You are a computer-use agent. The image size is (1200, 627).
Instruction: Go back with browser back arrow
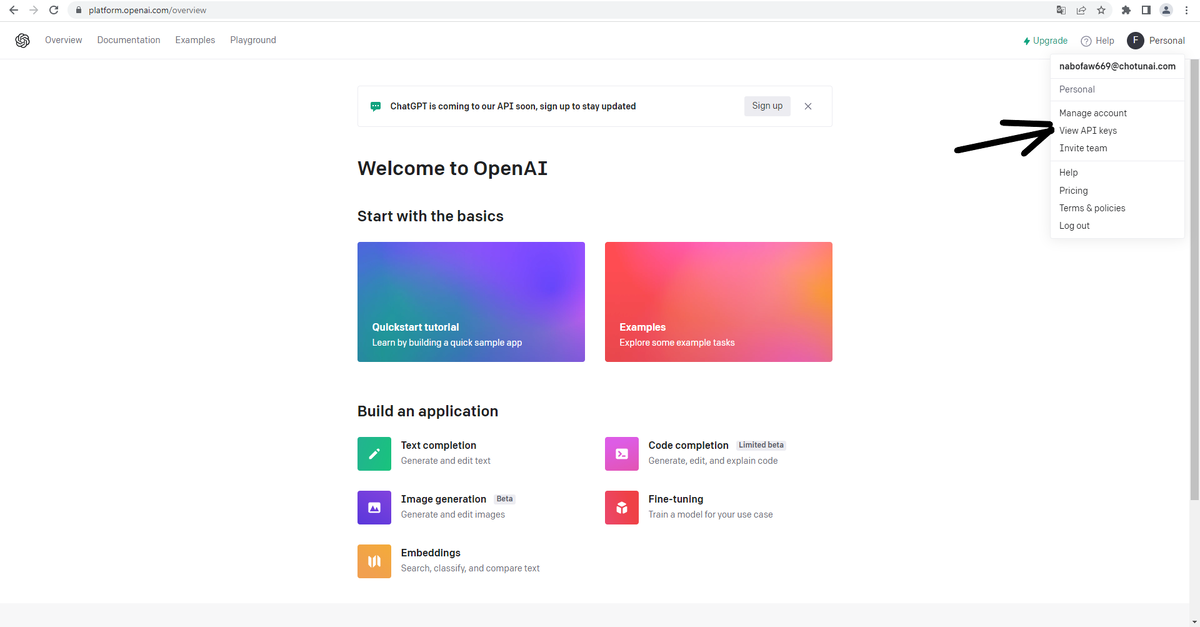tap(13, 10)
